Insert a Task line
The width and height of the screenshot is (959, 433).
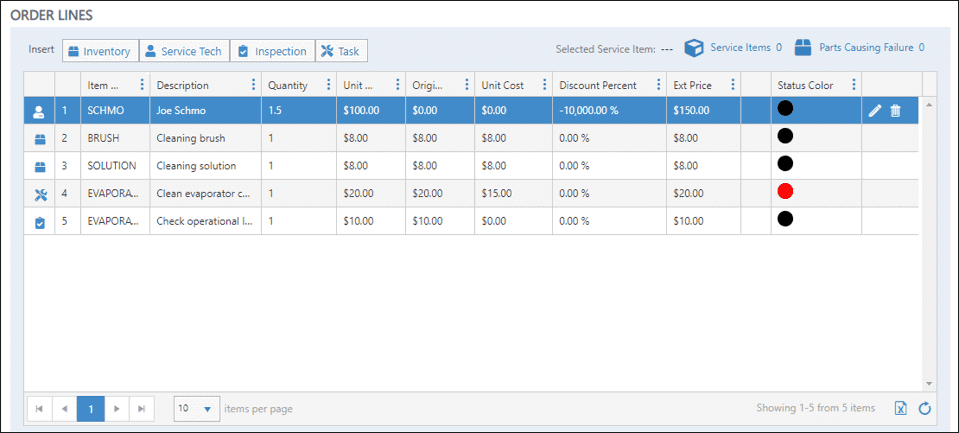point(341,51)
